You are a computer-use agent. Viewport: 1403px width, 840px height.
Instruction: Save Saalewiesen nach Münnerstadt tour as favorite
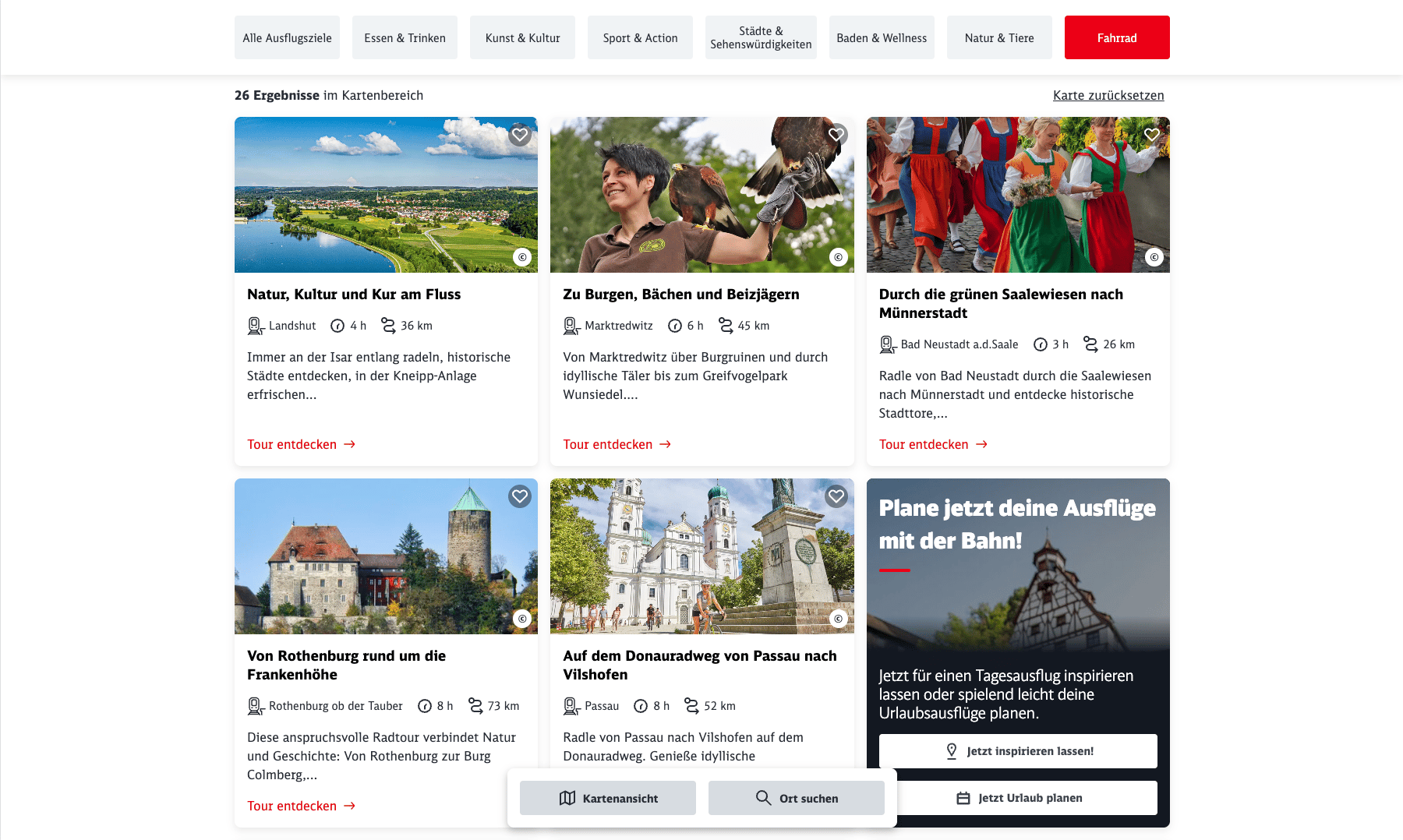[1152, 135]
